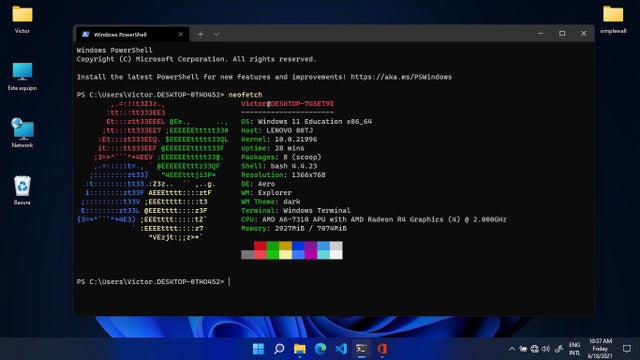Image resolution: width=640 pixels, height=360 pixels.
Task: Click the battery tray icon
Action: tap(523, 349)
